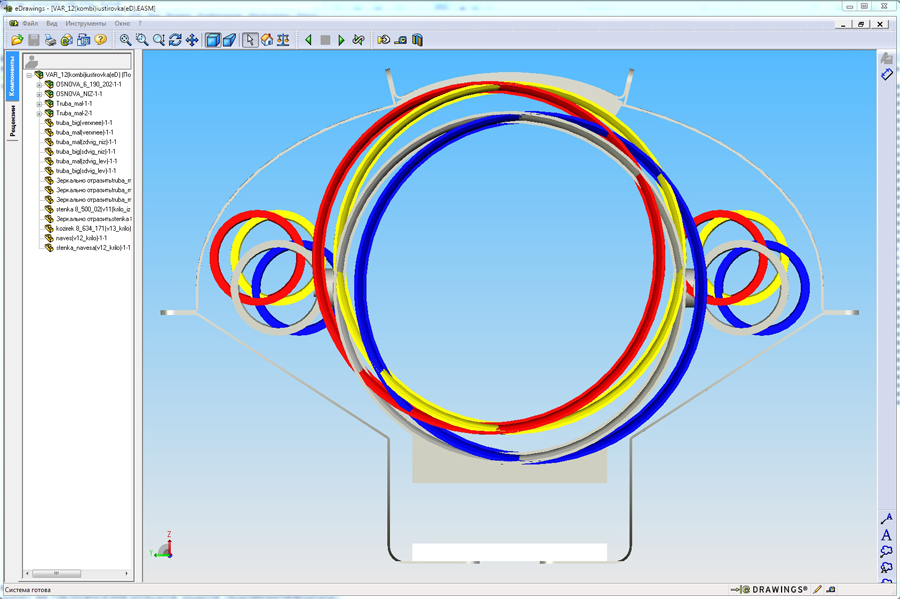Click the component tree scrollbar left arrow
This screenshot has height=599, width=900.
click(x=28, y=573)
